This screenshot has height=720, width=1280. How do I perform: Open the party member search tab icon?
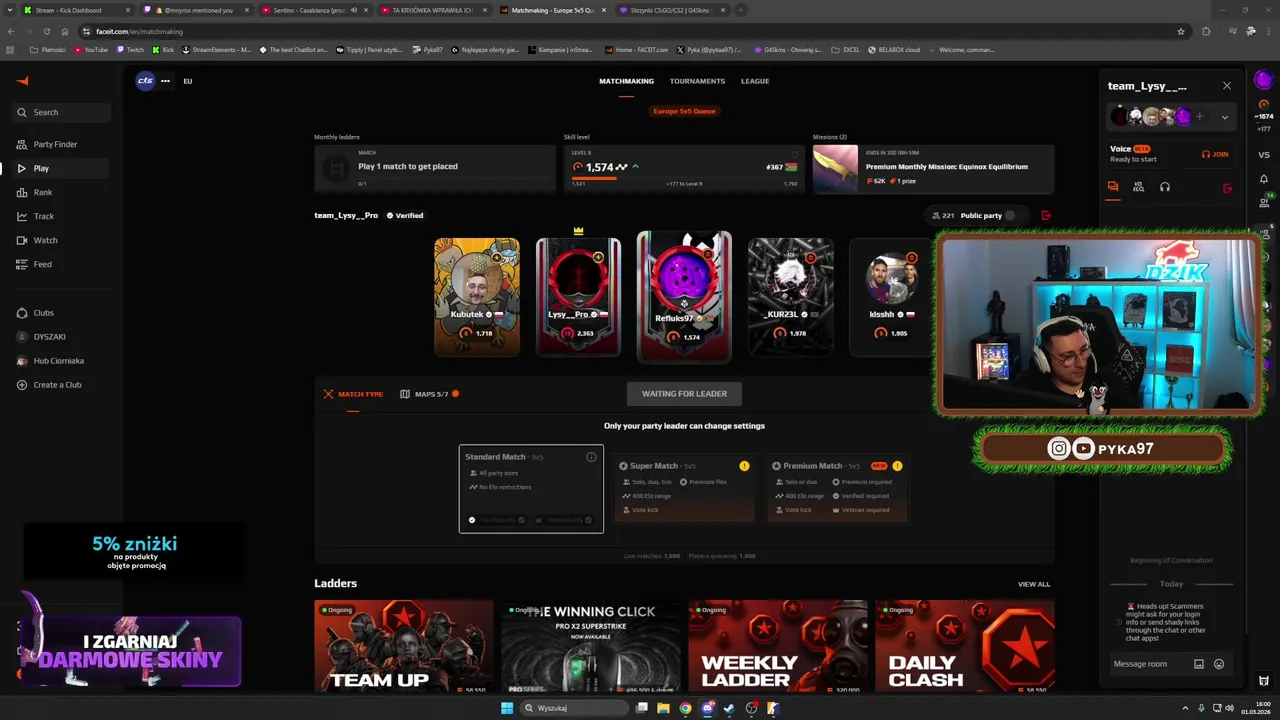click(x=1138, y=187)
